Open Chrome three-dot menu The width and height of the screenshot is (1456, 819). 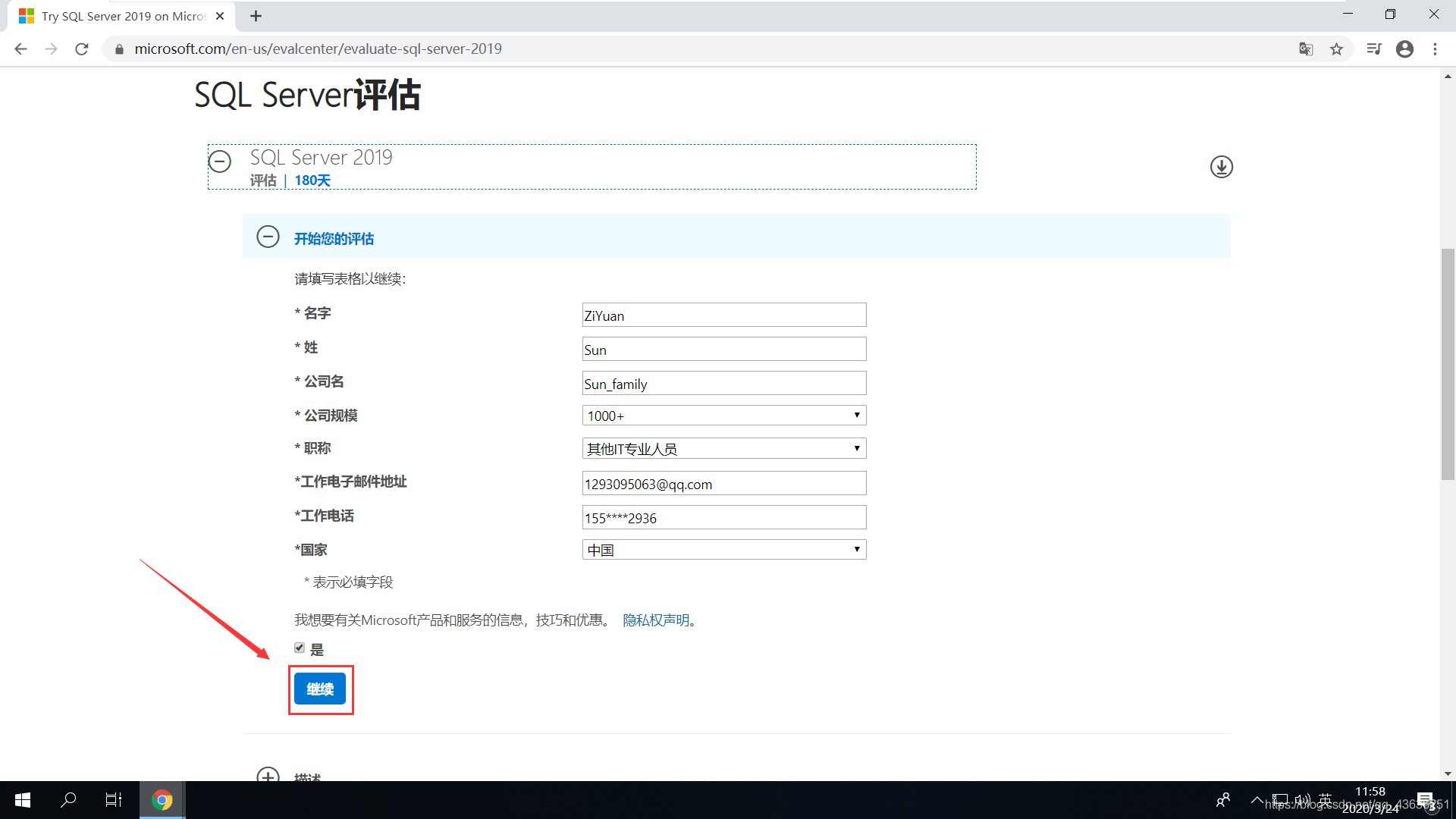[x=1435, y=49]
